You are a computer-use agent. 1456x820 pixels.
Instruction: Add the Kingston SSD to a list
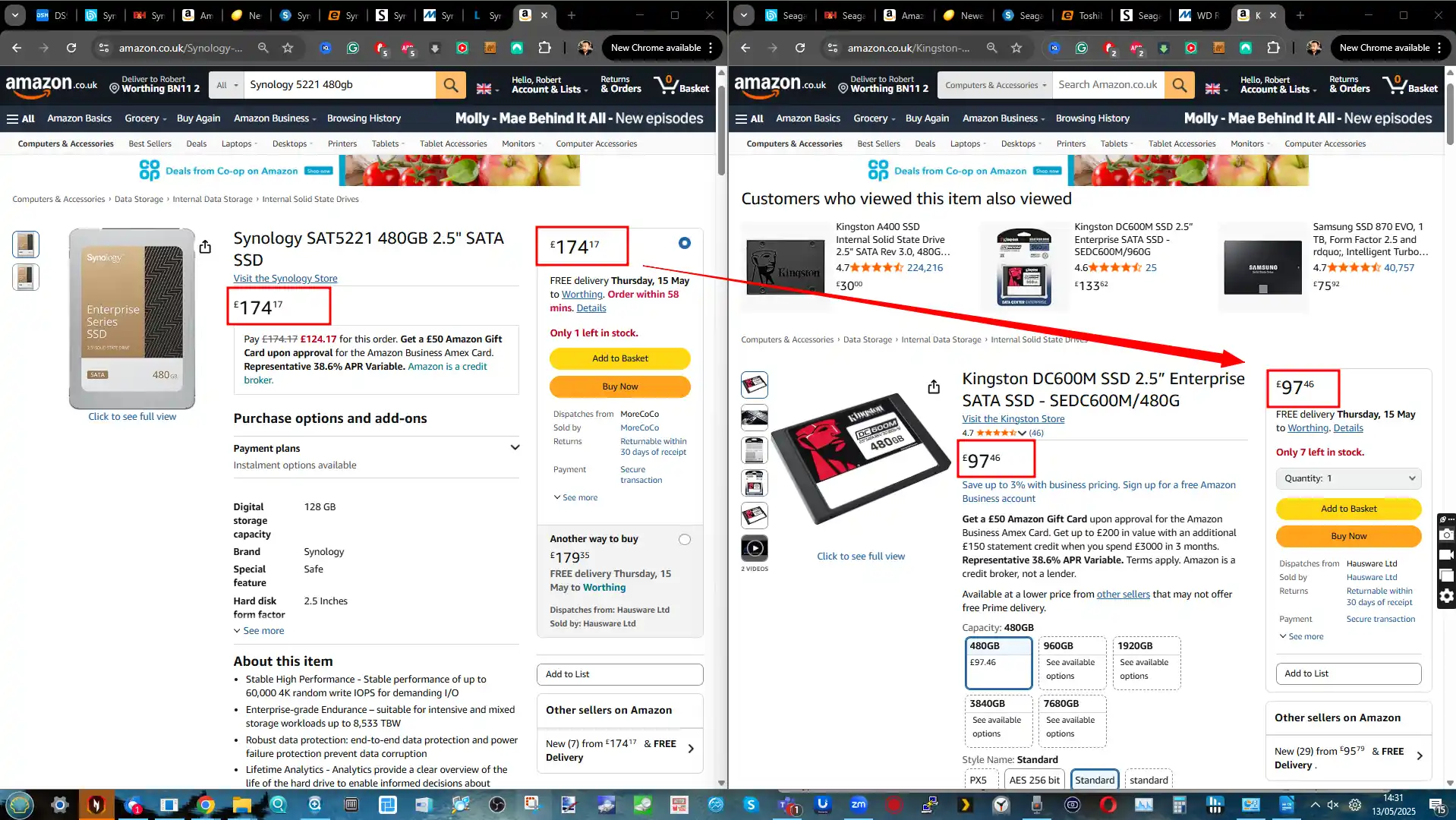[1348, 673]
